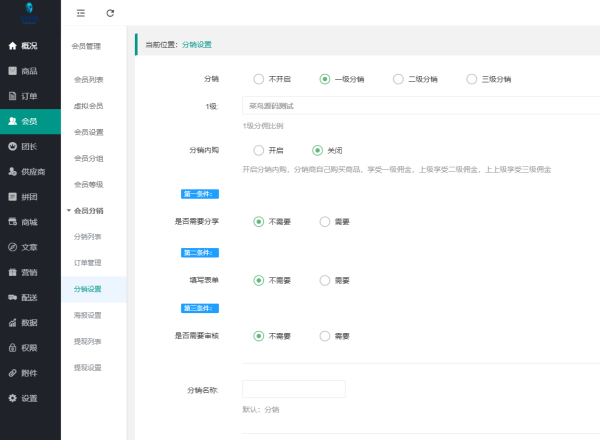Open 分销列表 submenu item
This screenshot has width=600, height=440.
[88, 237]
